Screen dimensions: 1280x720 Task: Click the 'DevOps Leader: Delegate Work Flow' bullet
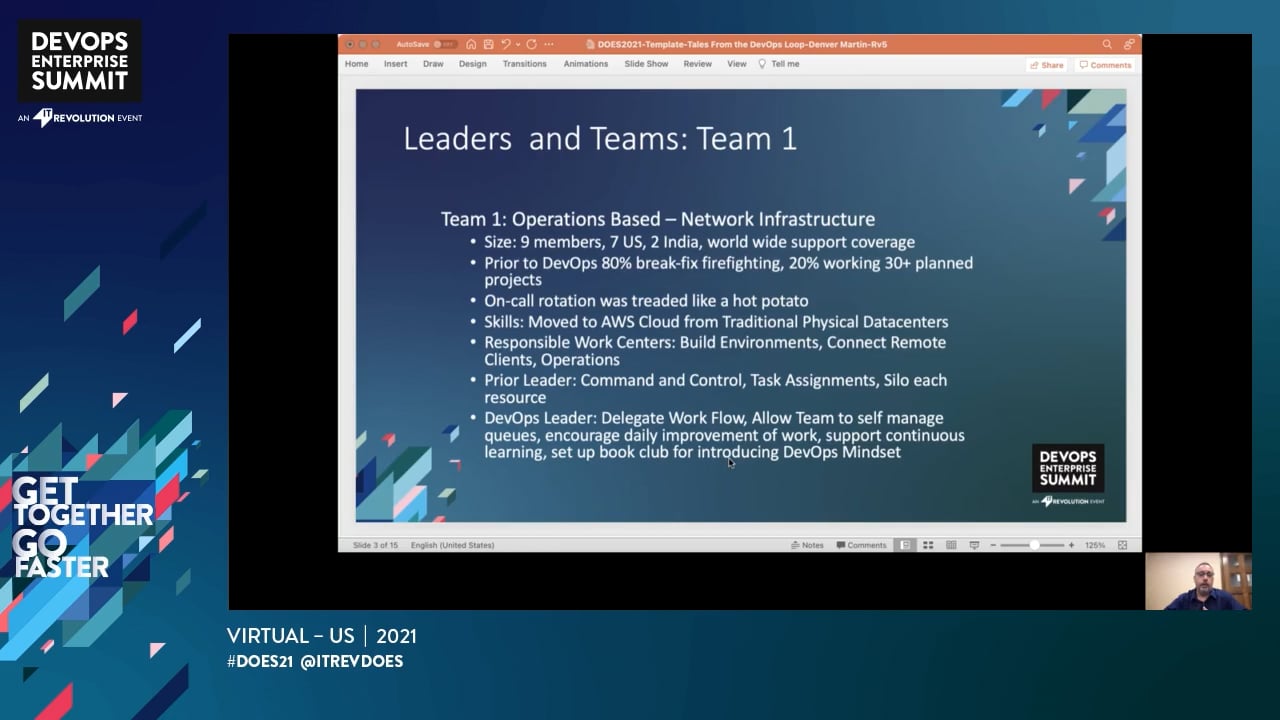coord(724,435)
